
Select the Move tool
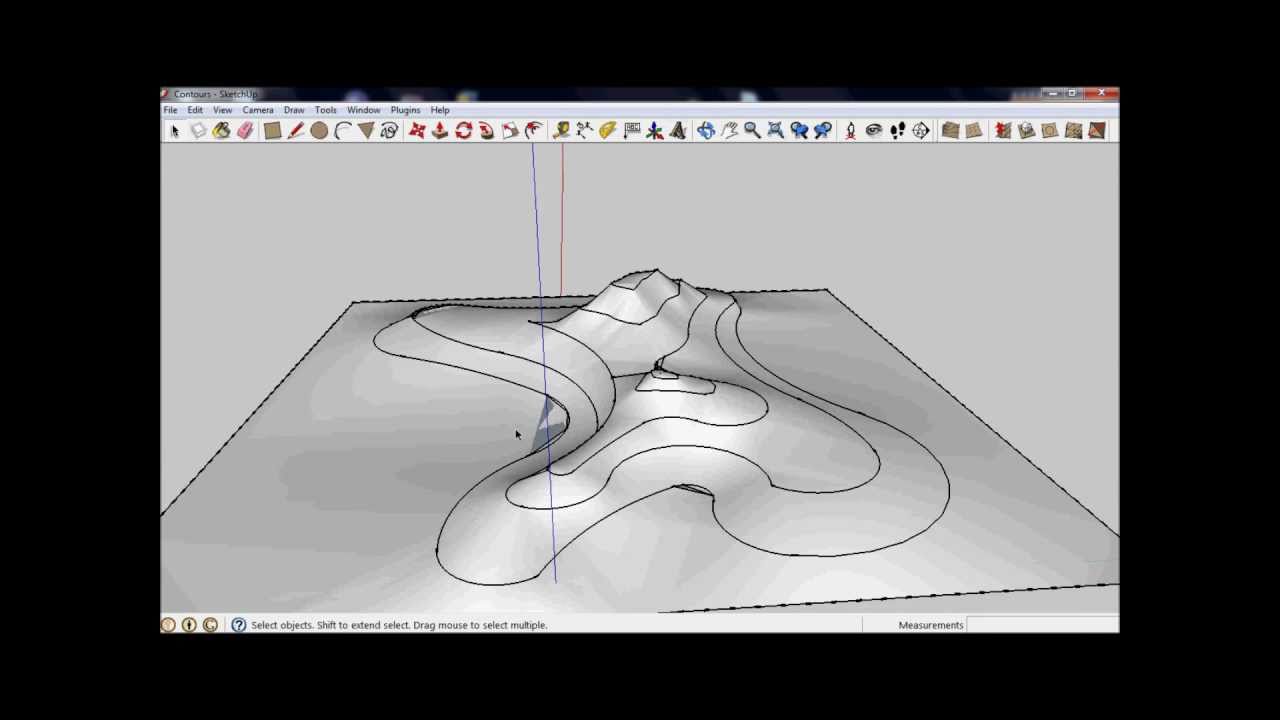417,130
